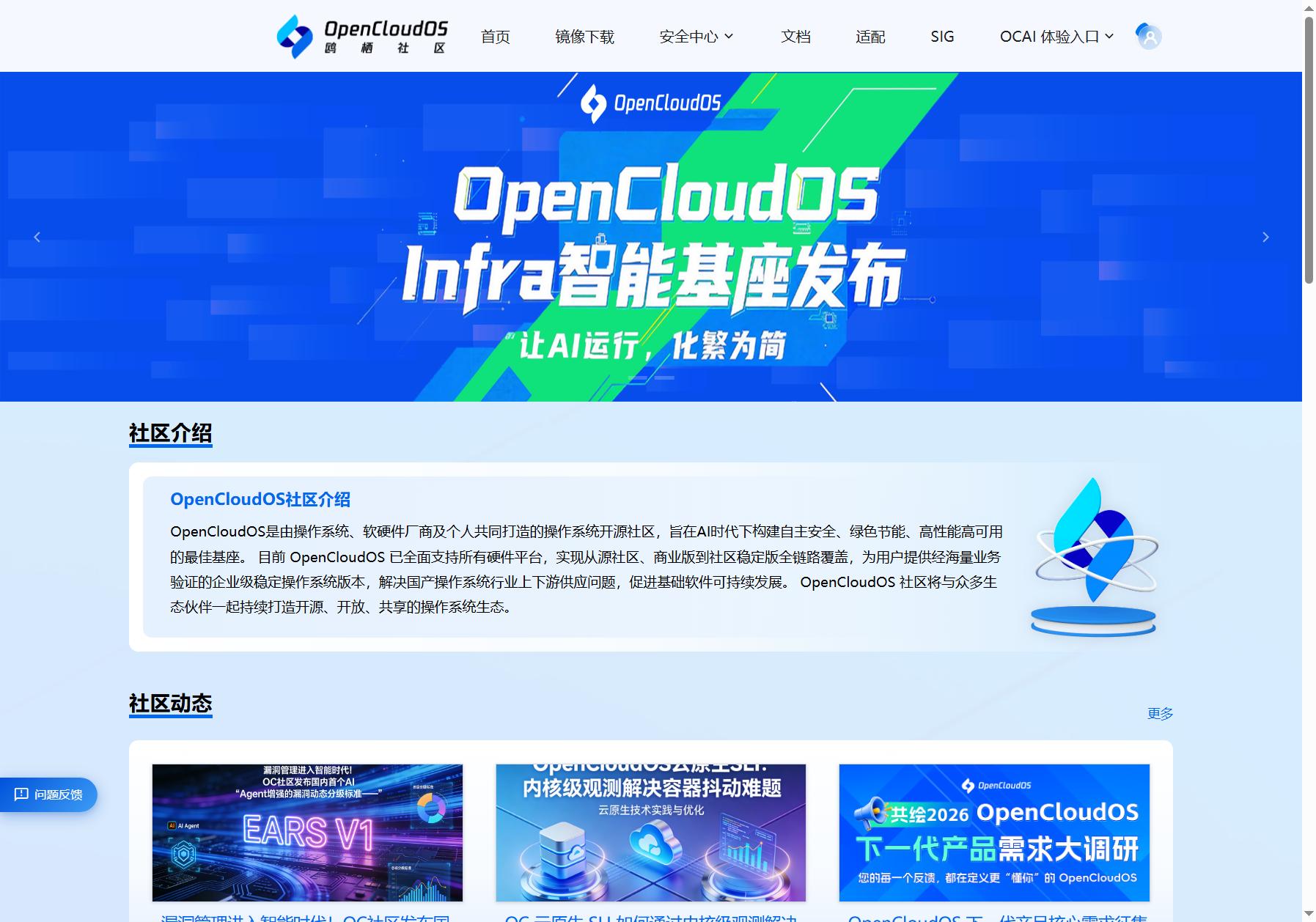This screenshot has height=922, width=1316.
Task: Go to previous banner slide arrow
Action: pyautogui.click(x=37, y=237)
